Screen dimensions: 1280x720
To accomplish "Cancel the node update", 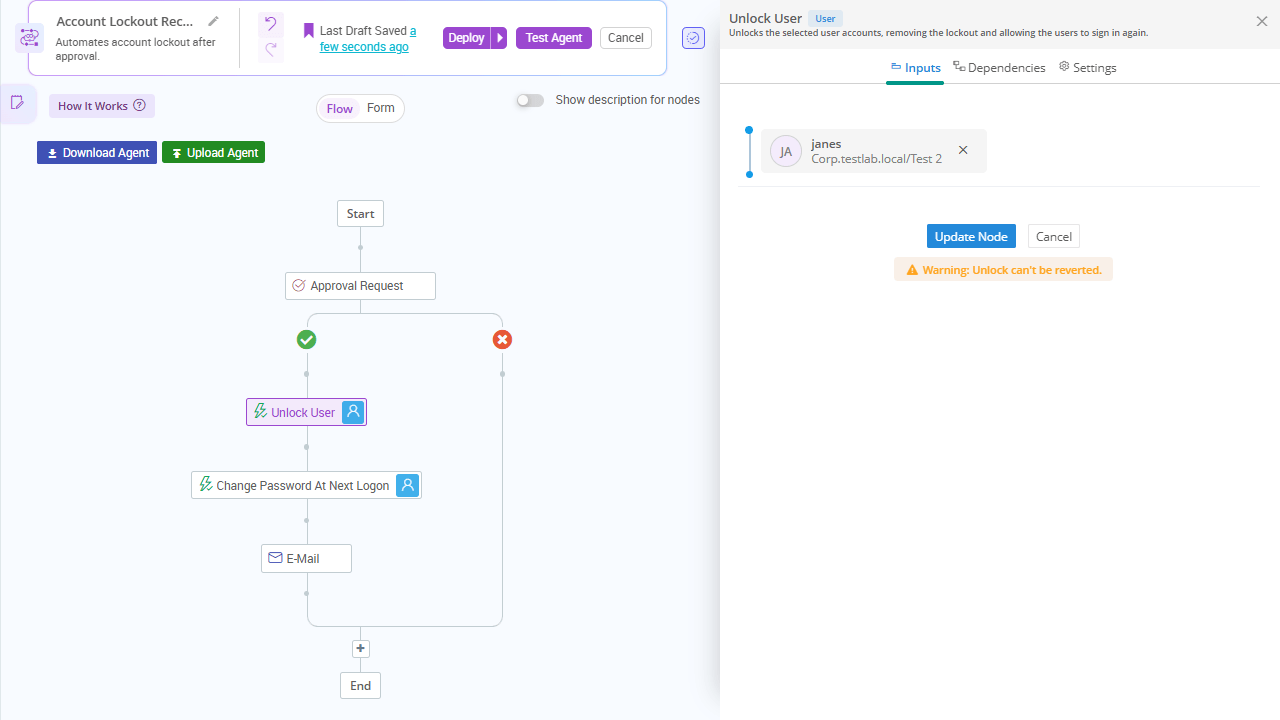I will pos(1054,236).
